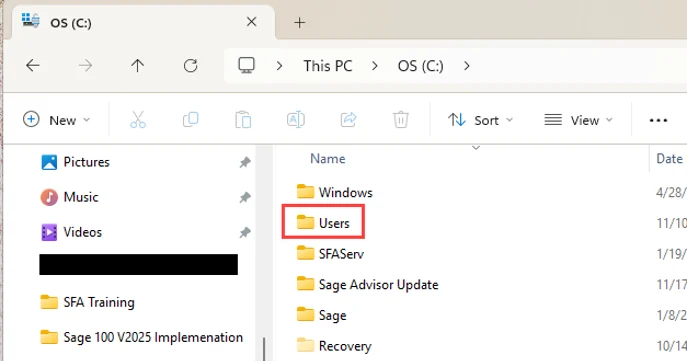Open the See more ellipsis menu
The image size is (687, 361).
pyautogui.click(x=658, y=120)
